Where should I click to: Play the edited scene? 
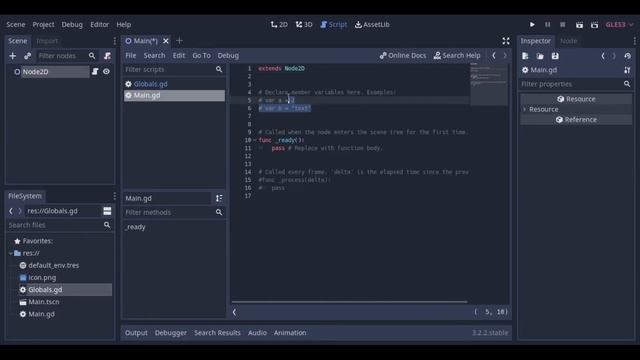(x=579, y=25)
